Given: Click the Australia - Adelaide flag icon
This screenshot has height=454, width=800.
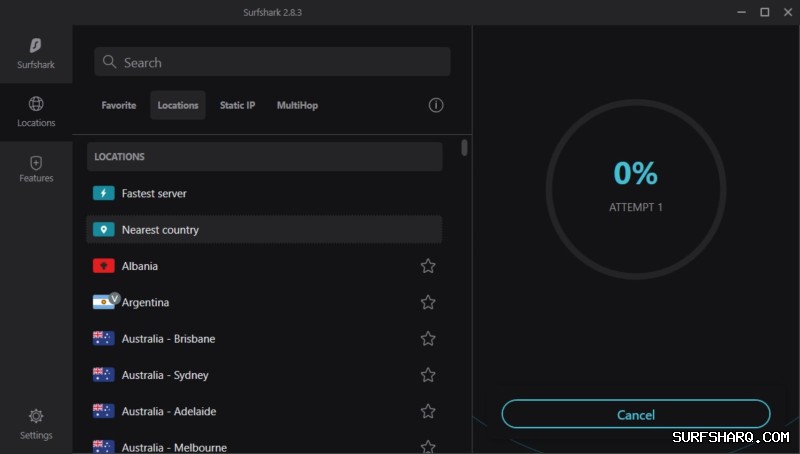Looking at the screenshot, I should pos(104,411).
